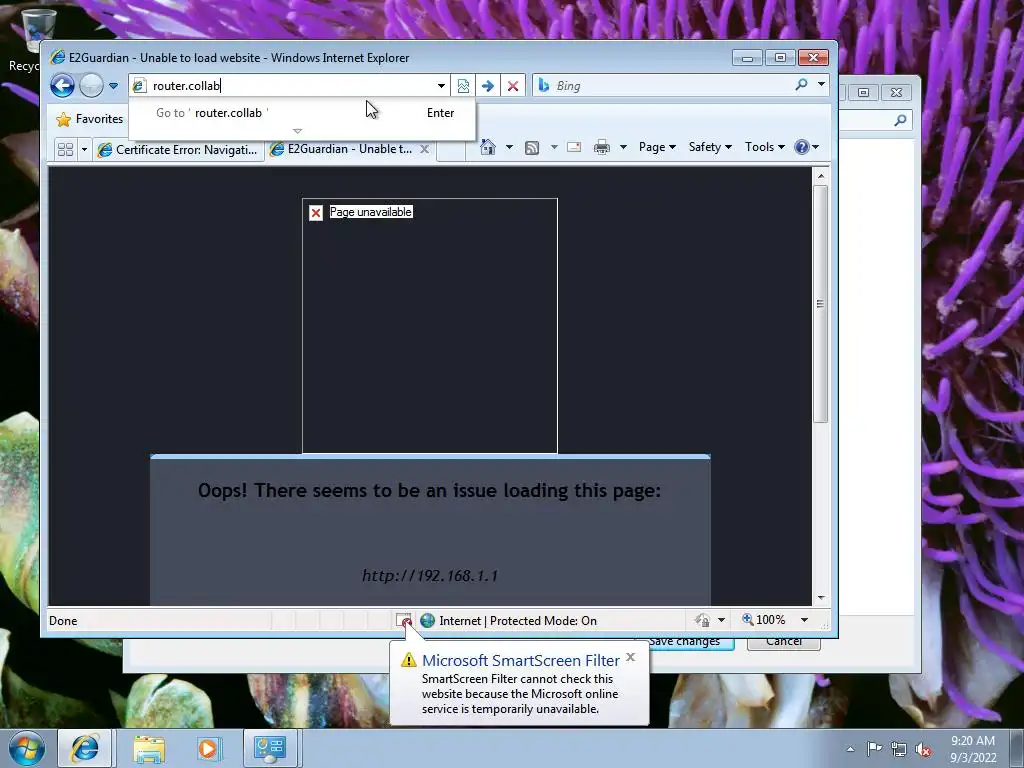Launch Windows Media Player from taskbar
This screenshot has width=1024, height=768.
[209, 748]
